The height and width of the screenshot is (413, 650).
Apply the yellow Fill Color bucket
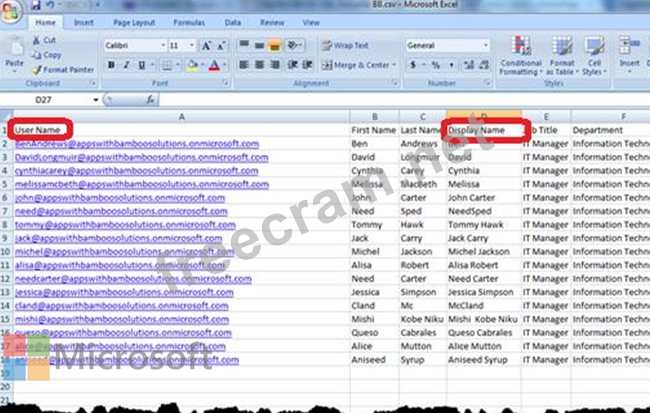(x=192, y=65)
